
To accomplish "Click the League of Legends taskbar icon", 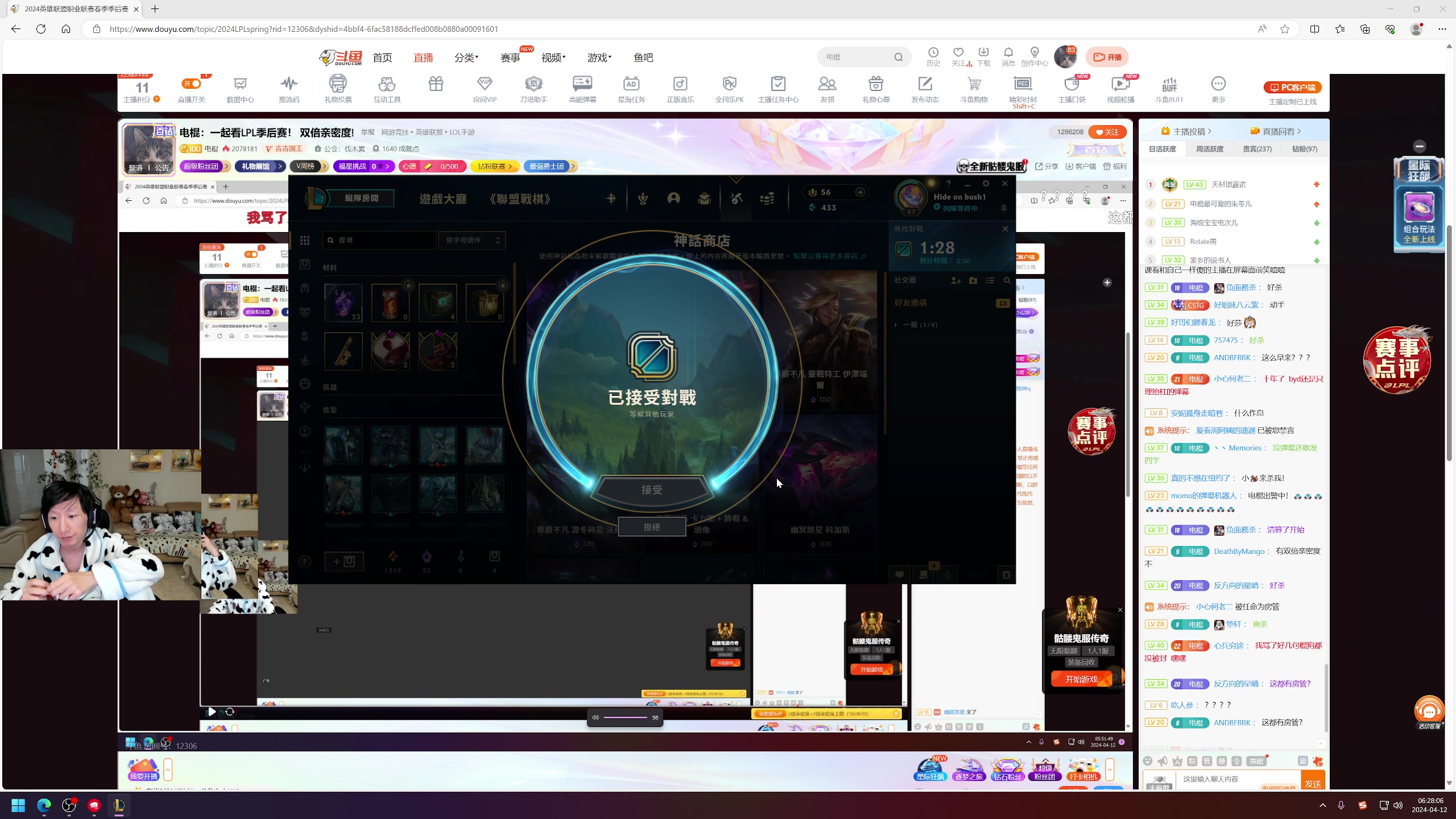I will [x=119, y=805].
